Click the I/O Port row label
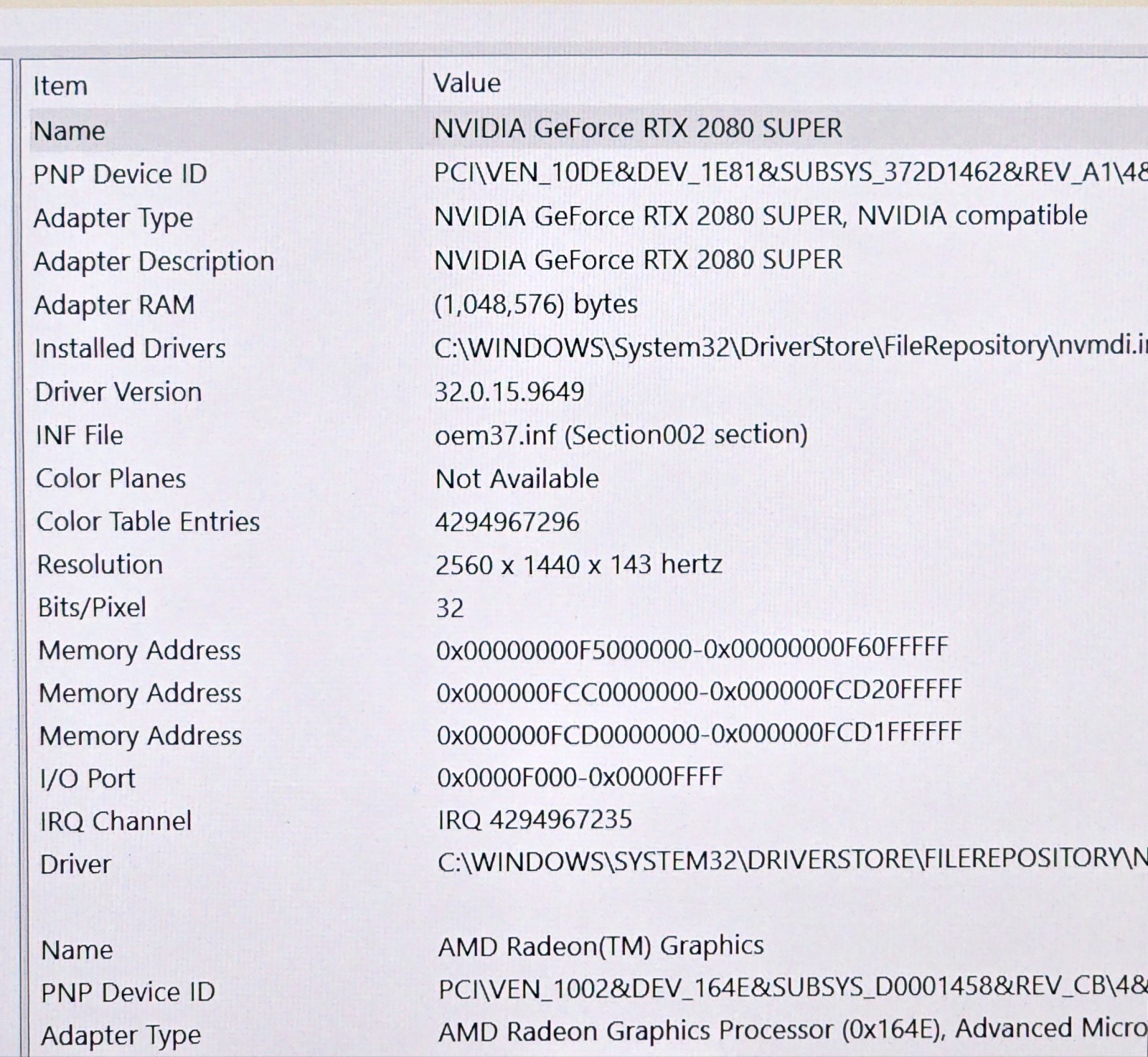This screenshot has height=1057, width=1148. pos(88,778)
